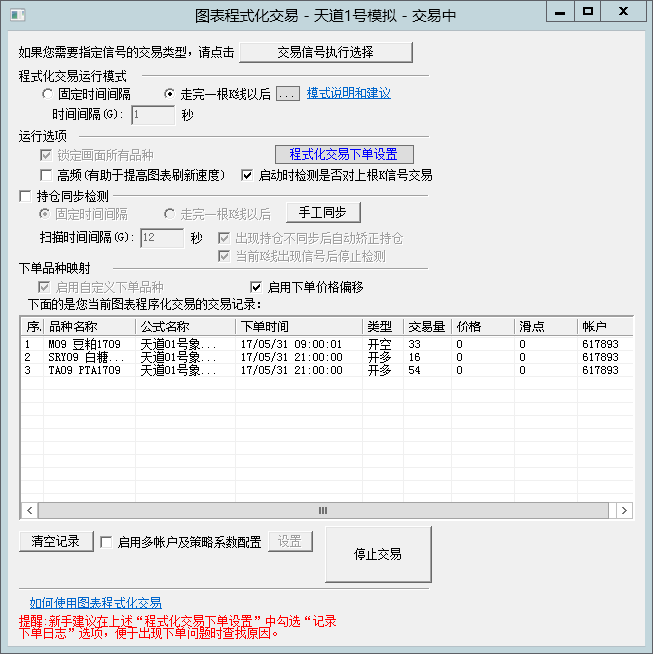Minimize the 图表程式化交易 window

point(560,12)
